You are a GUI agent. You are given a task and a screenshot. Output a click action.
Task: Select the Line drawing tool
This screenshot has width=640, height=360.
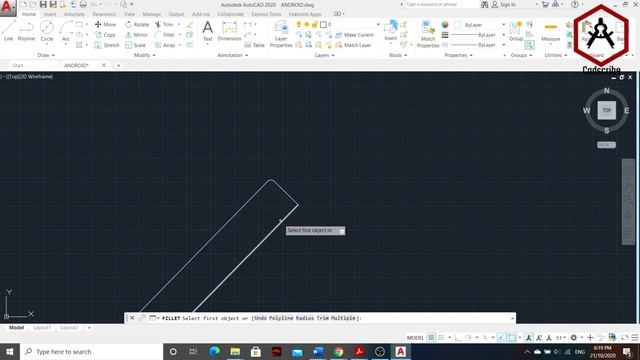pyautogui.click(x=8, y=31)
